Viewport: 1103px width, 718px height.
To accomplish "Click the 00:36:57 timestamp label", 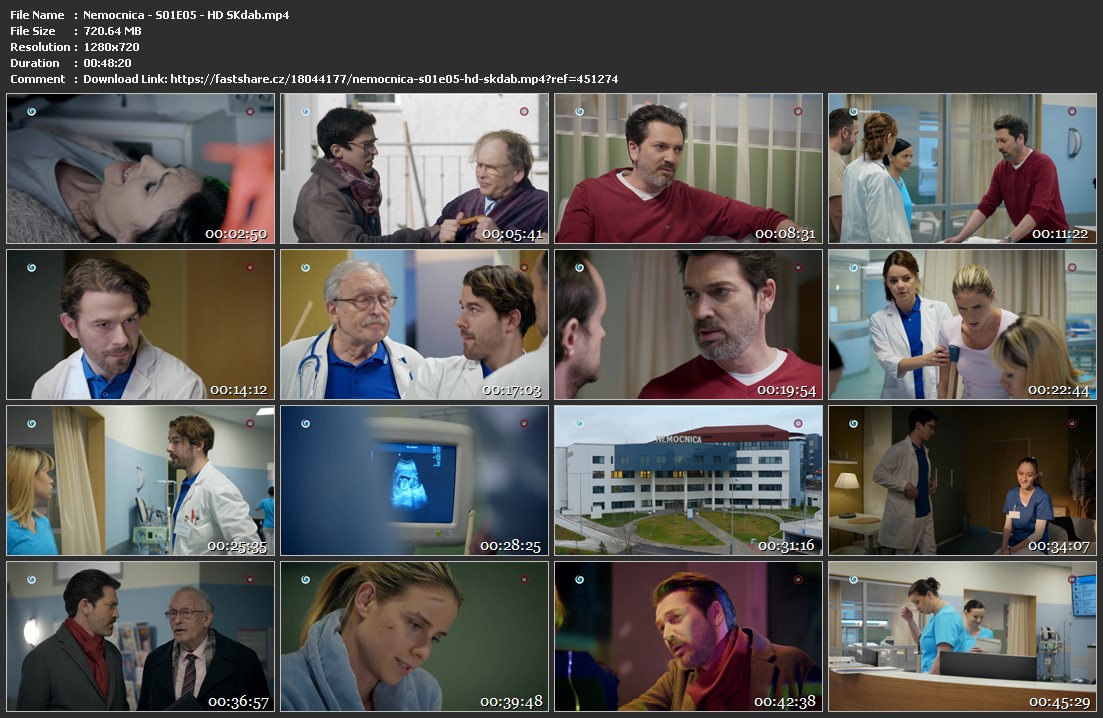I will coord(238,702).
